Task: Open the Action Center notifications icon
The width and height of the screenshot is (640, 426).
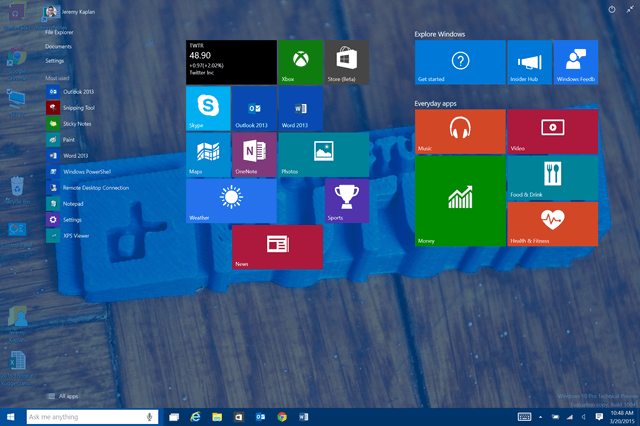Action: 599,417
